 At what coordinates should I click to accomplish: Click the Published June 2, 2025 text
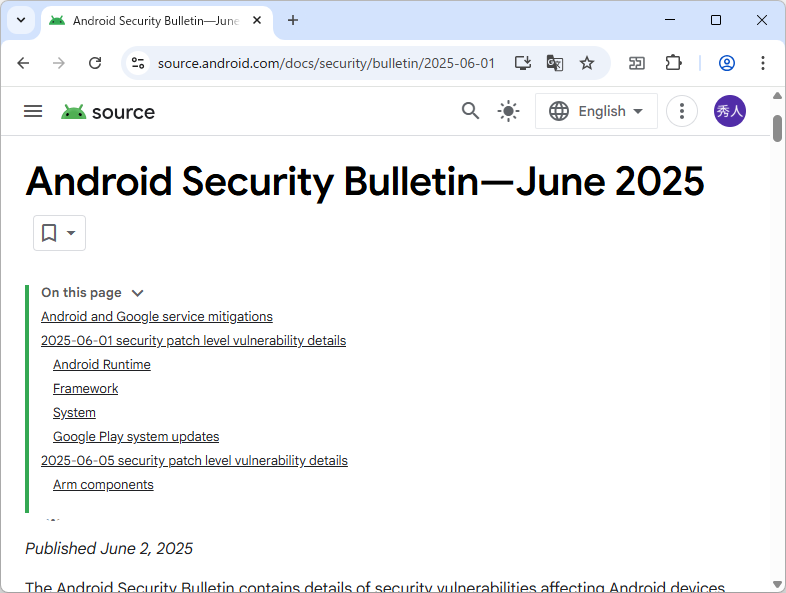point(109,548)
